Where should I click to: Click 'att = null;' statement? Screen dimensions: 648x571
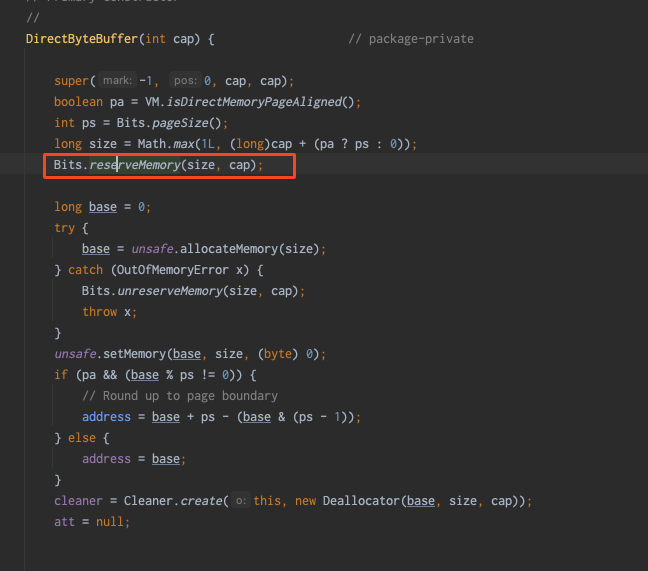92,522
